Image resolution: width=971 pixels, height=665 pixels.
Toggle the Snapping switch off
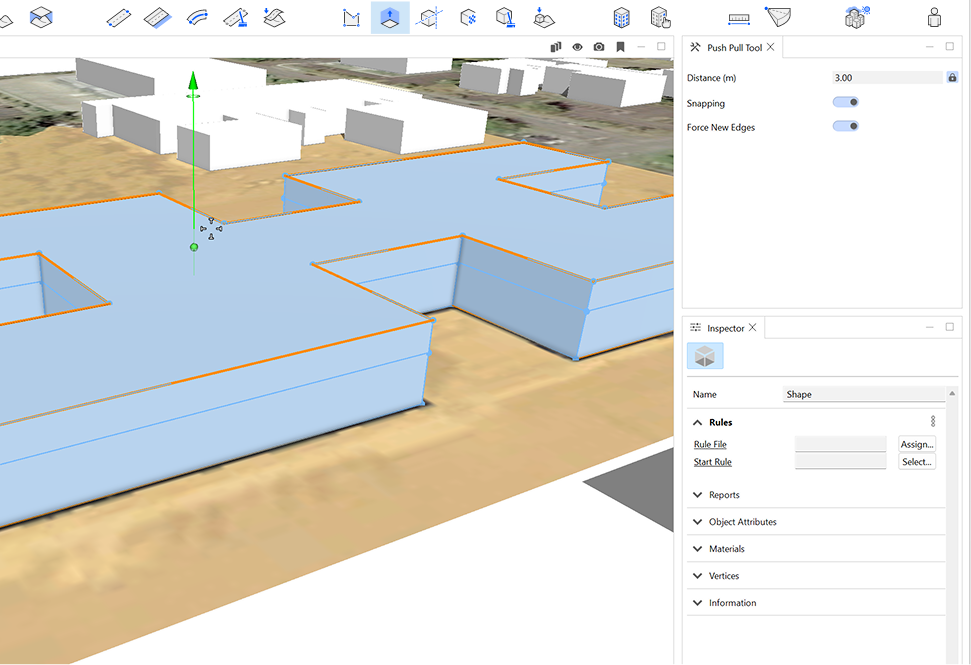point(846,102)
